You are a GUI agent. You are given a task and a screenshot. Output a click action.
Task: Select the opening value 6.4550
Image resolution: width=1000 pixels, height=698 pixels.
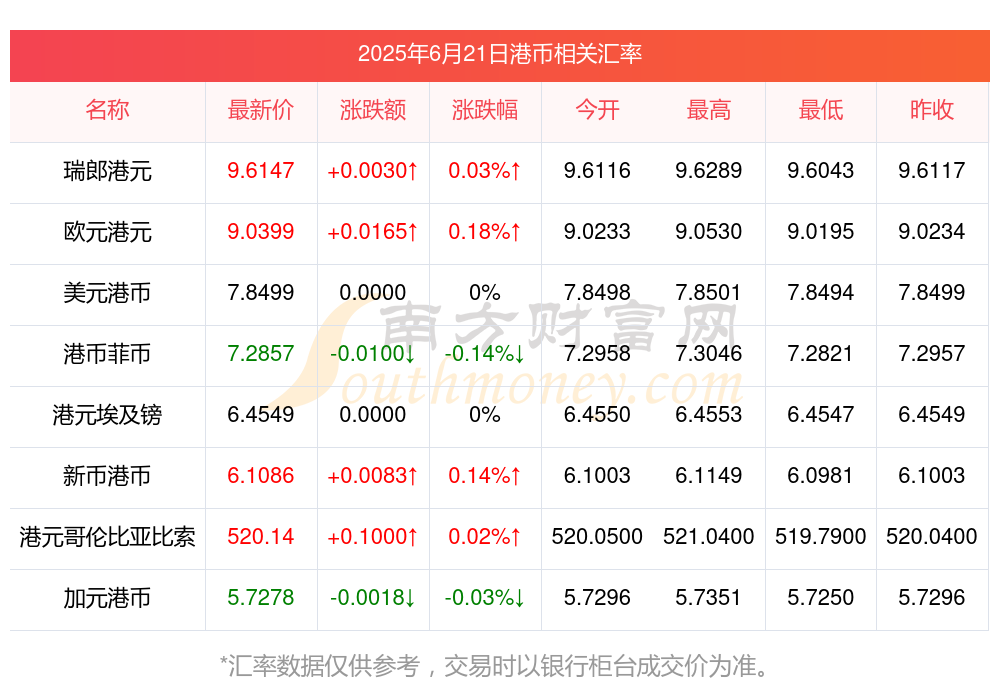click(597, 414)
